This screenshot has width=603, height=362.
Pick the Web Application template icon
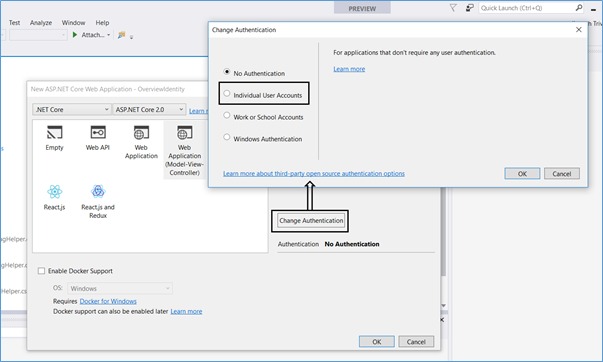141,133
